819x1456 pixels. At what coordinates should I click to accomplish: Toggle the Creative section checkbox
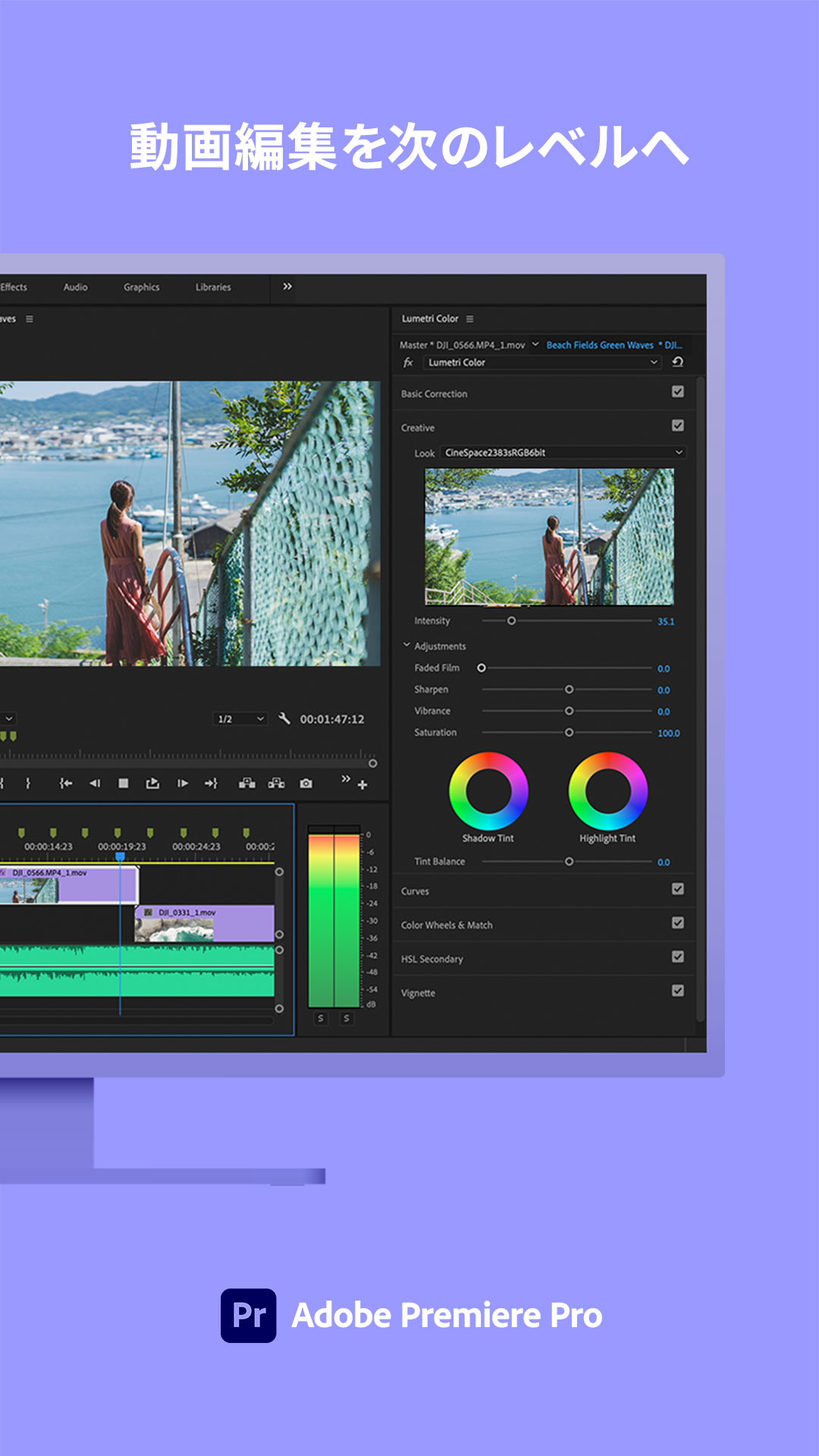[678, 426]
